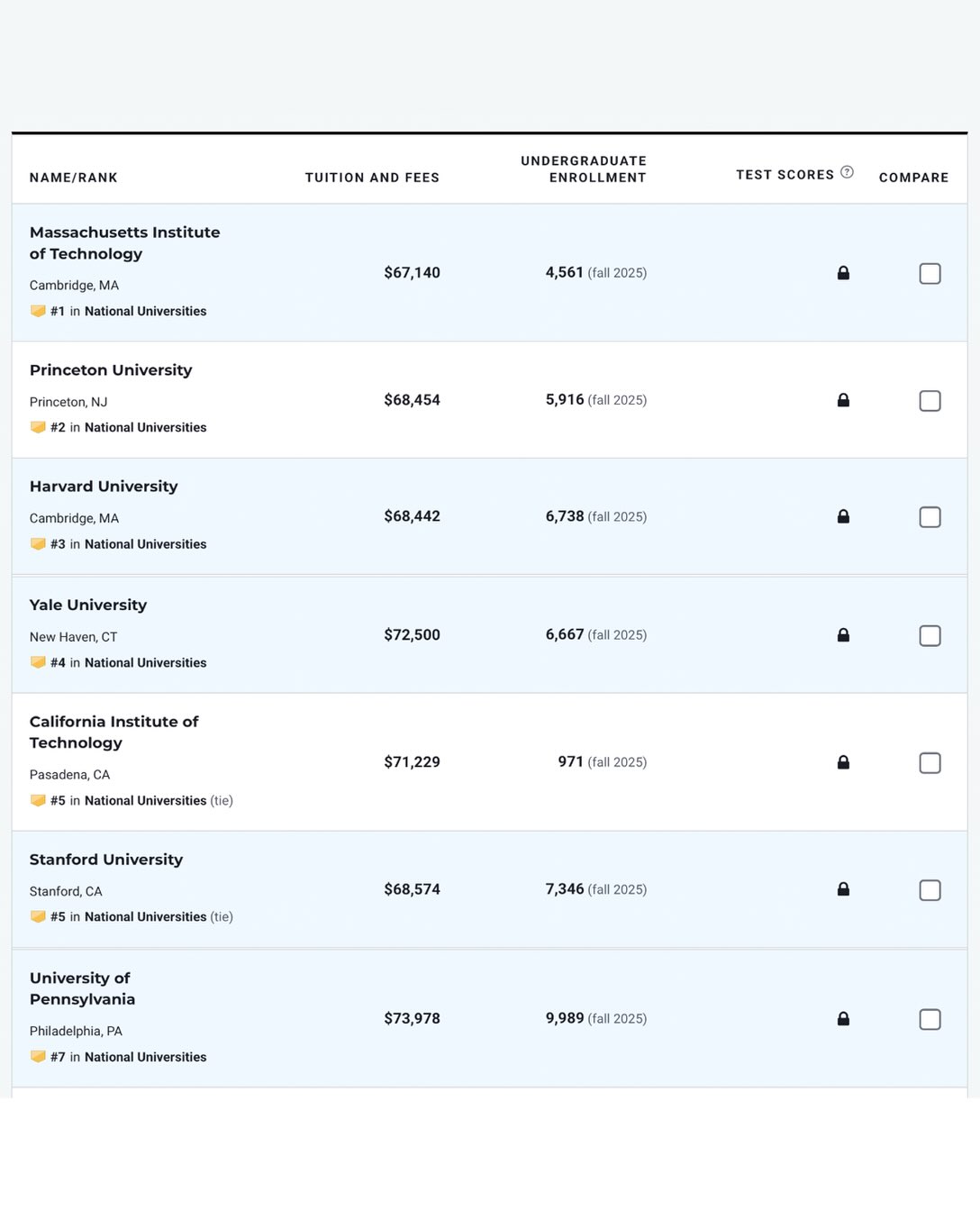Click the ranking badge icon beside Caltech's #5
The height and width of the screenshot is (1211, 980).
click(x=38, y=800)
